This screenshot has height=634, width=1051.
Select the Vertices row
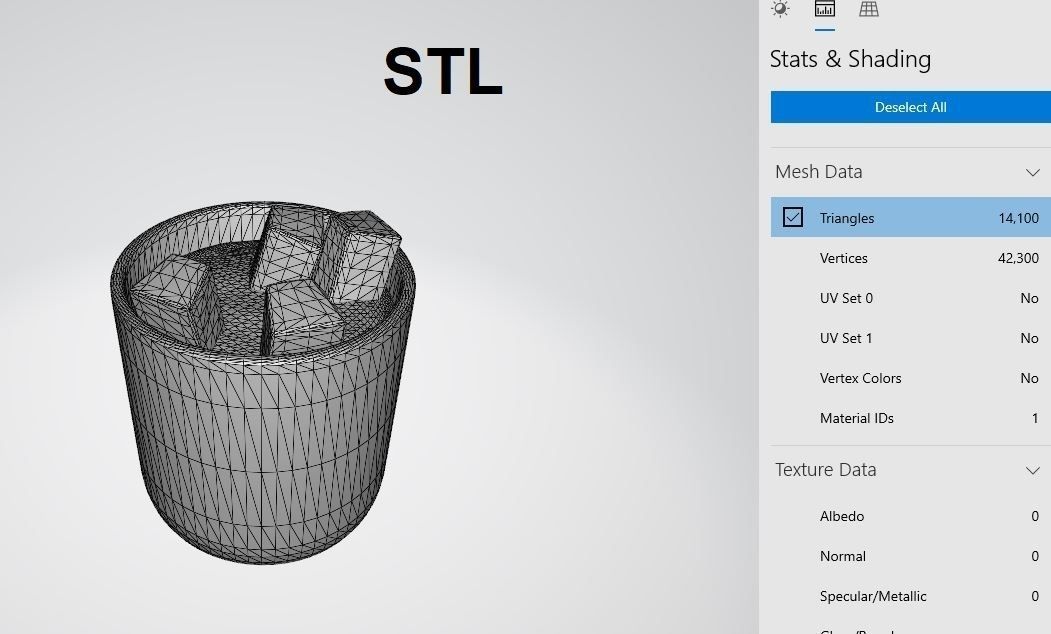tap(910, 258)
